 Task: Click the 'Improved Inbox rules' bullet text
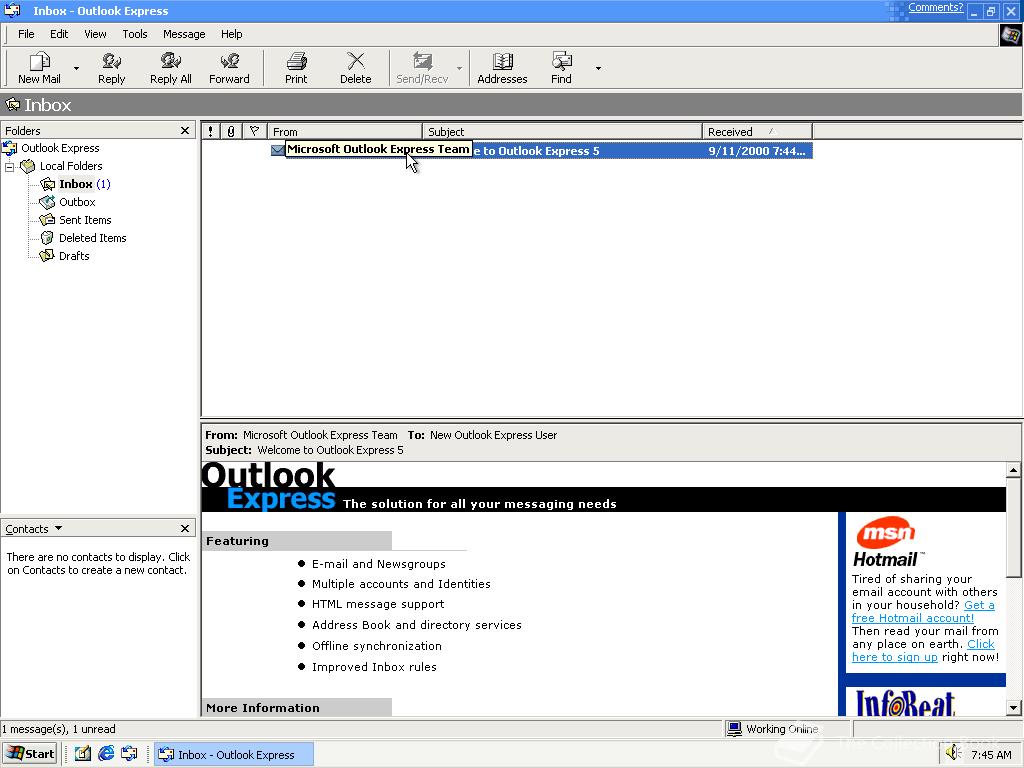(x=374, y=667)
